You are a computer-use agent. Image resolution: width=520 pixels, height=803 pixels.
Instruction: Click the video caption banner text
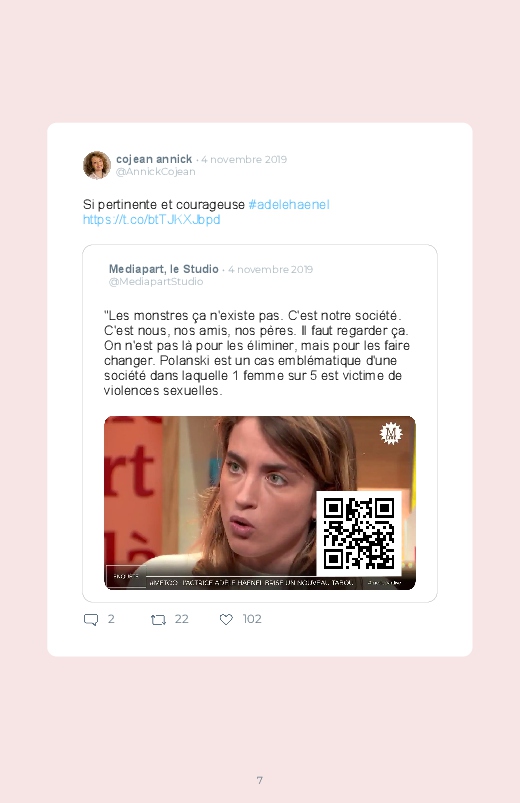251,582
